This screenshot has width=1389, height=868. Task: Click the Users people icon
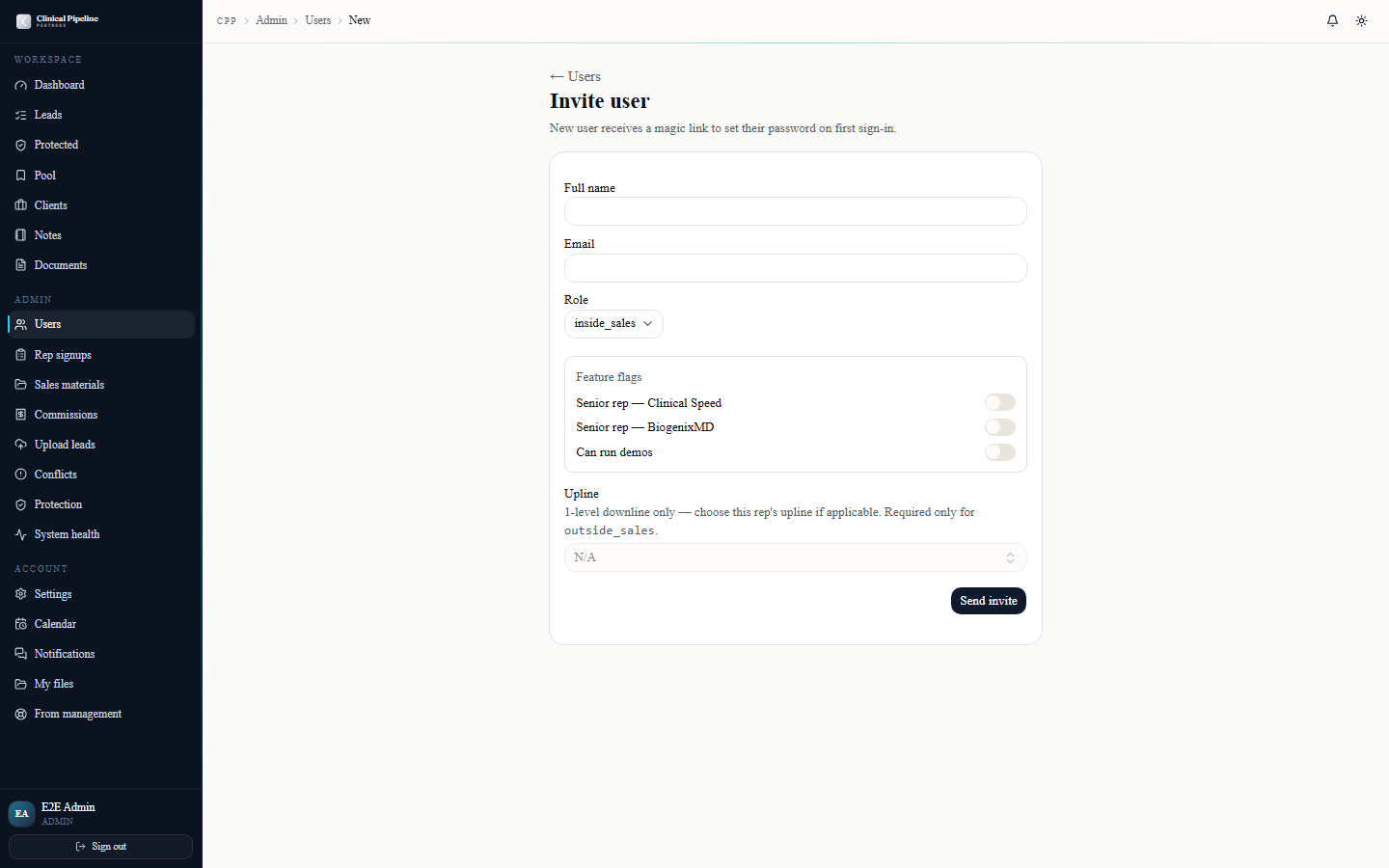click(x=20, y=324)
